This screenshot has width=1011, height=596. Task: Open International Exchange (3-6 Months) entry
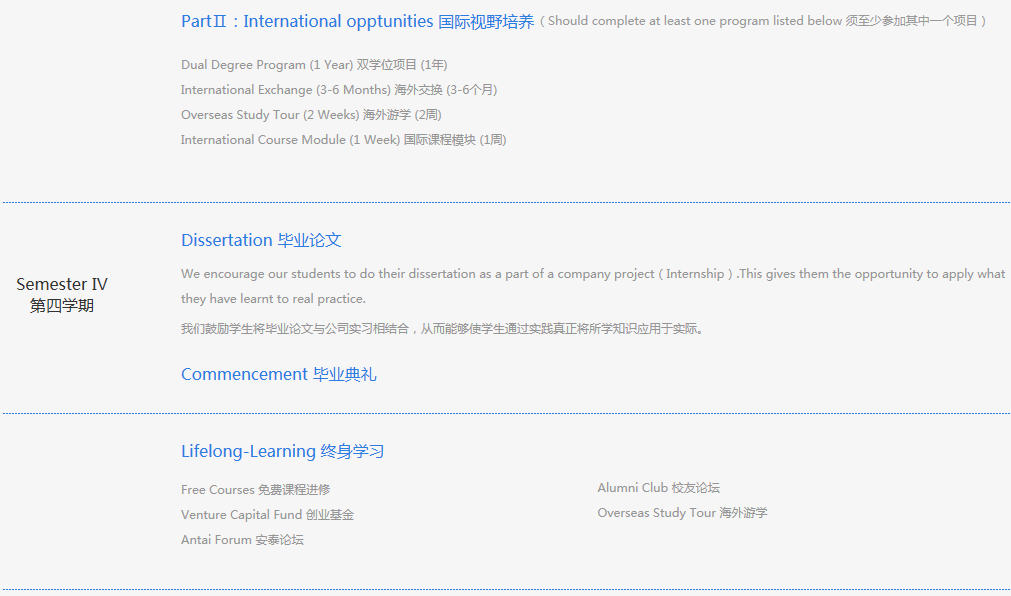point(338,90)
